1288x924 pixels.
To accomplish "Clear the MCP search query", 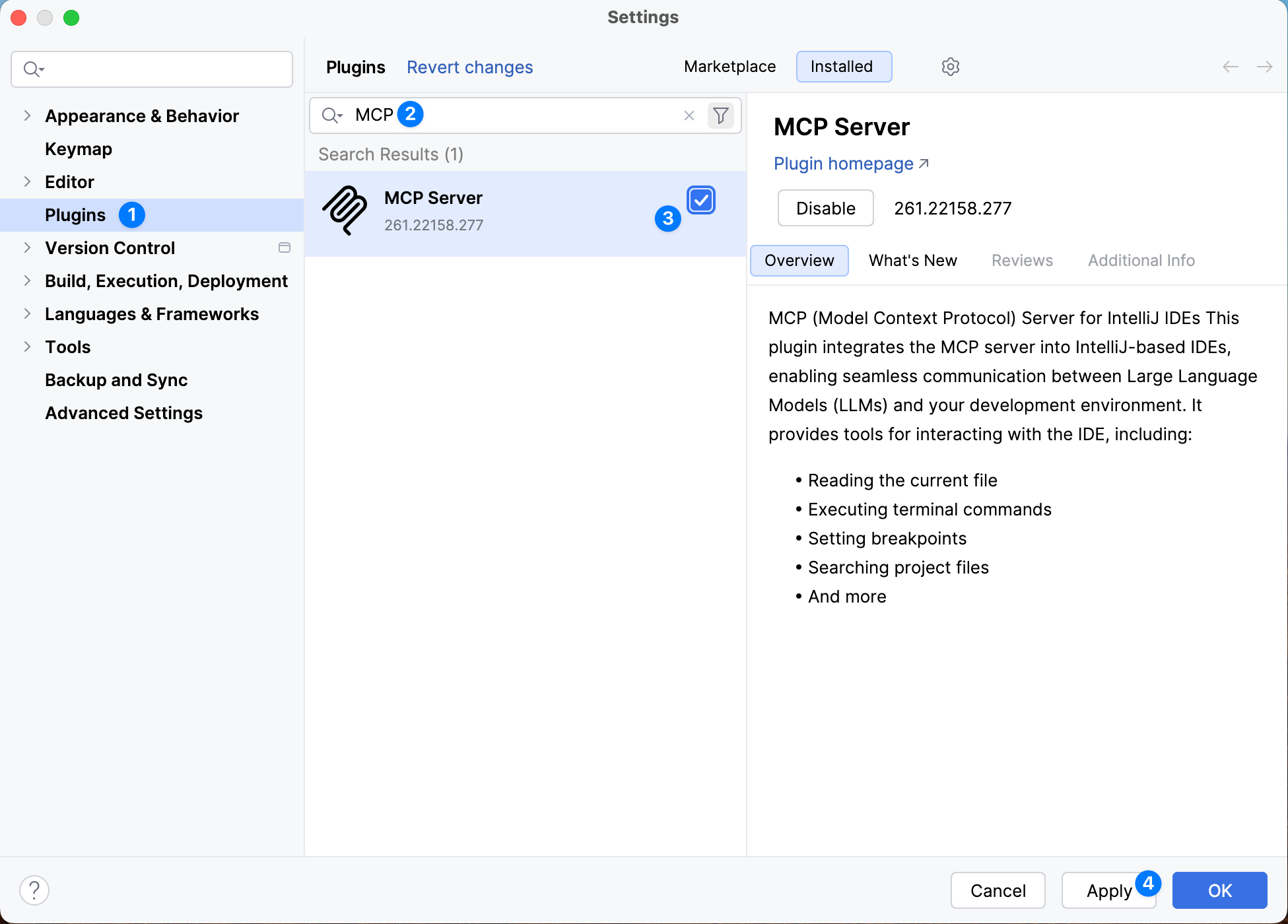I will pyautogui.click(x=689, y=115).
